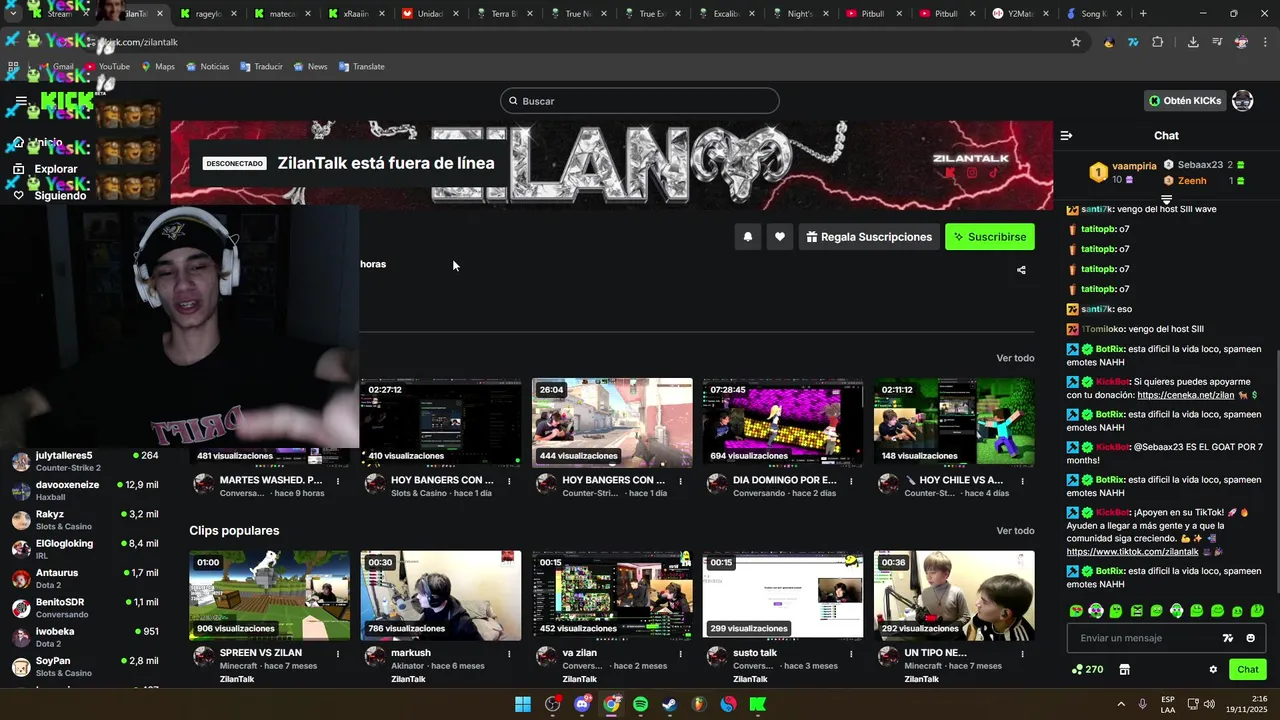The height and width of the screenshot is (720, 1280).
Task: Collapse the chat panel with the arrow icon
Action: (1066, 135)
